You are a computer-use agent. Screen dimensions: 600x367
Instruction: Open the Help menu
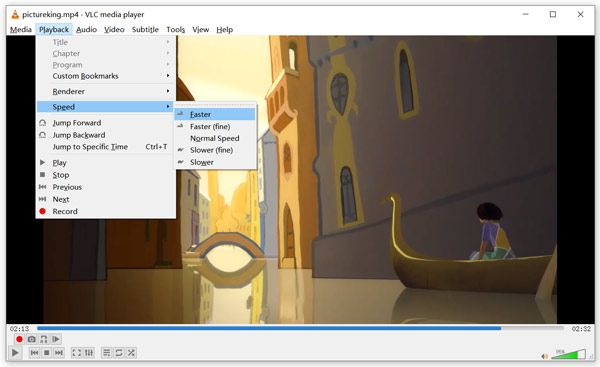[225, 29]
